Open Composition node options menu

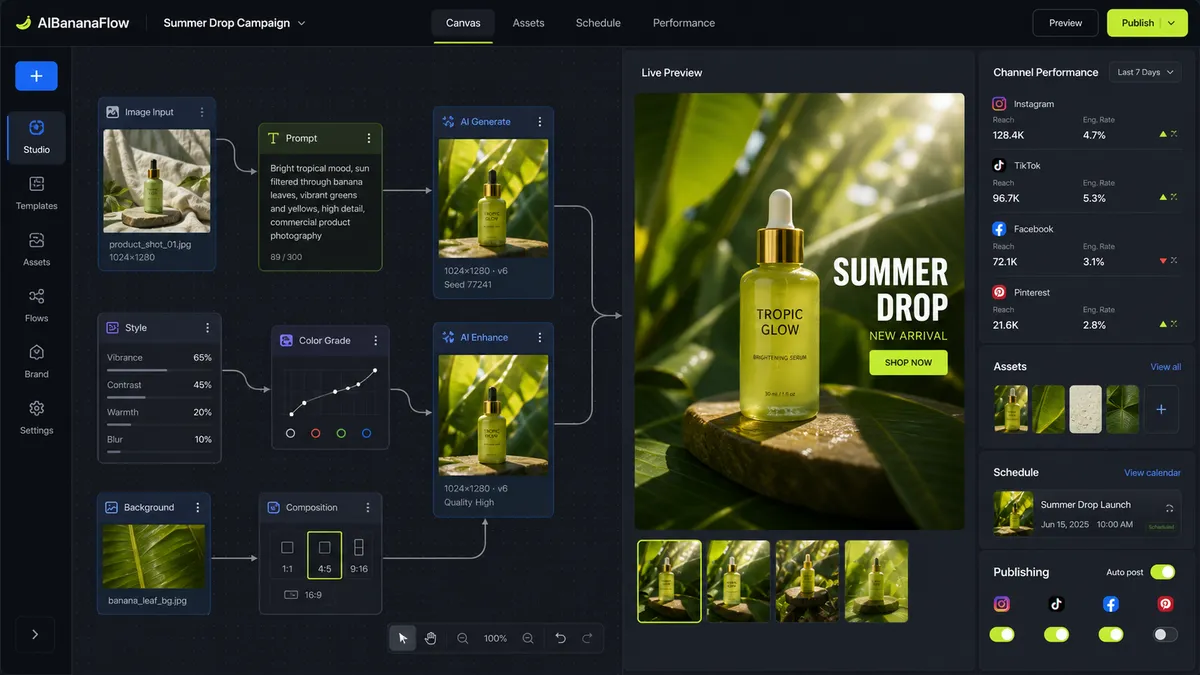click(368, 508)
